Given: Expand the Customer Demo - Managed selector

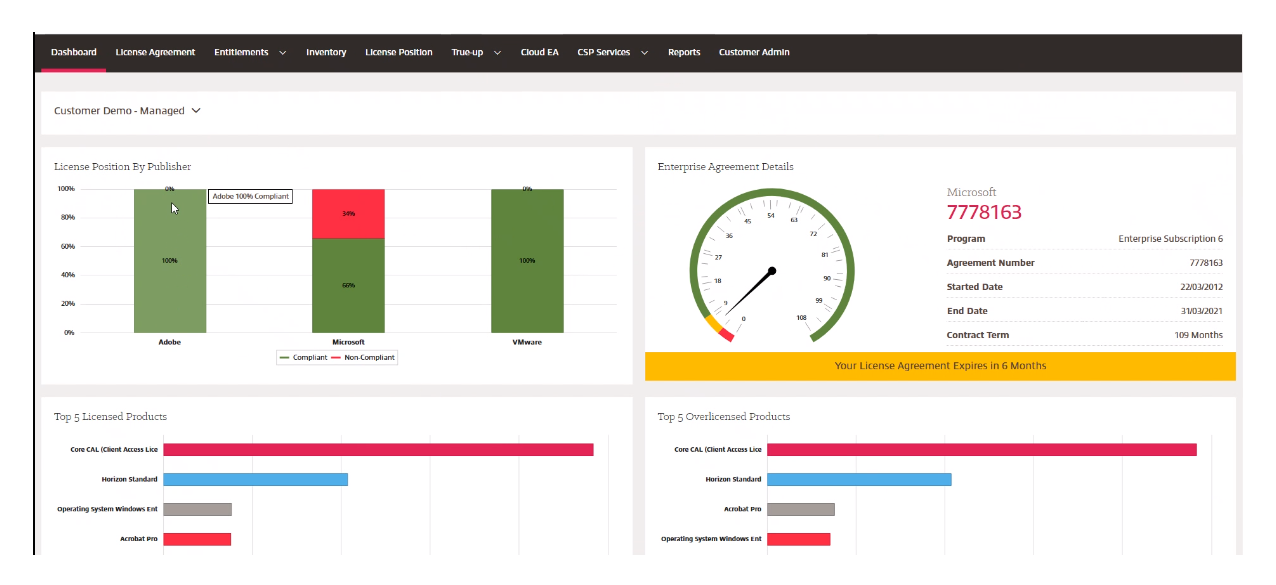Looking at the screenshot, I should pyautogui.click(x=127, y=110).
